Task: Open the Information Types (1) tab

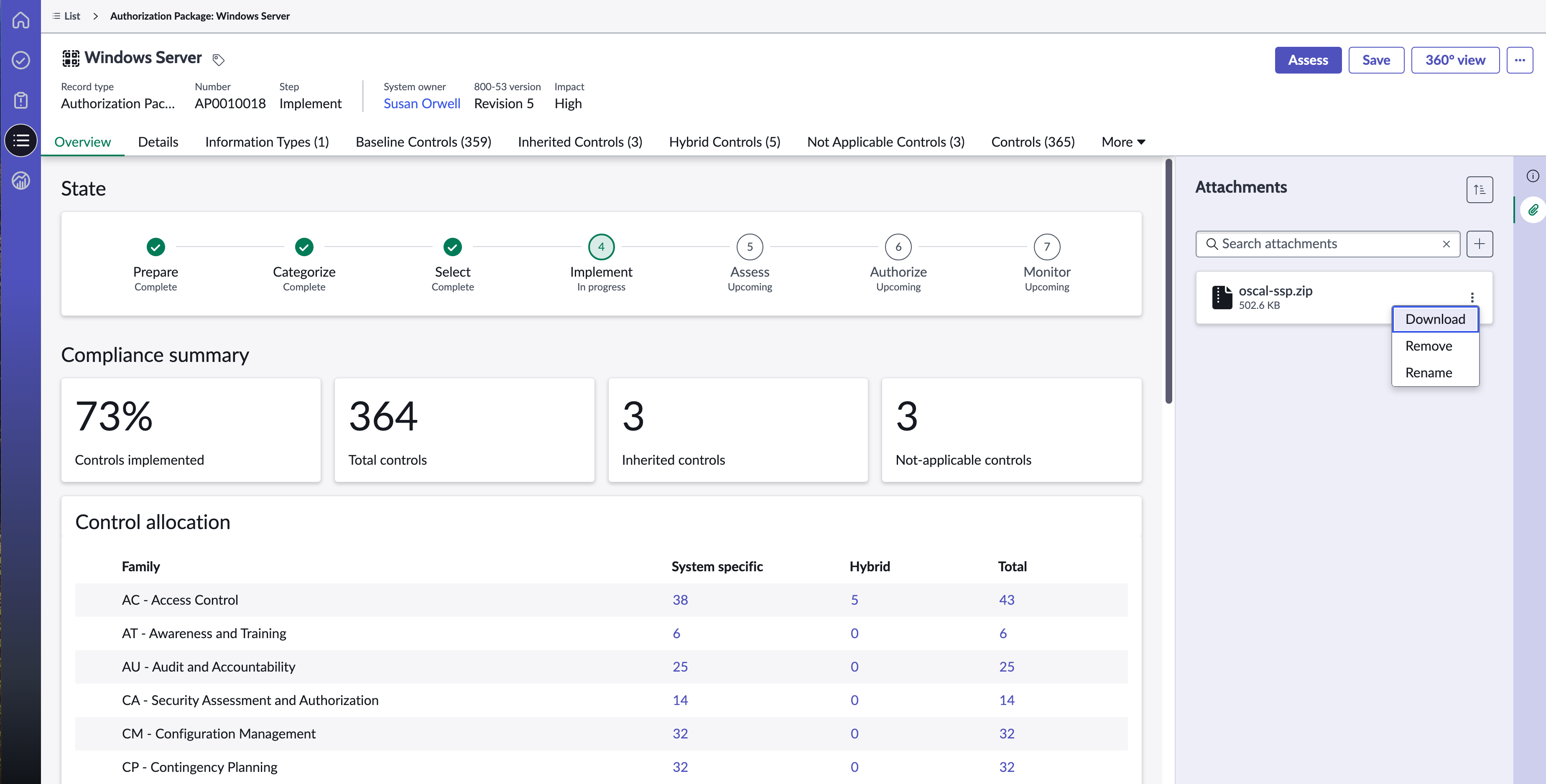Action: click(x=267, y=142)
